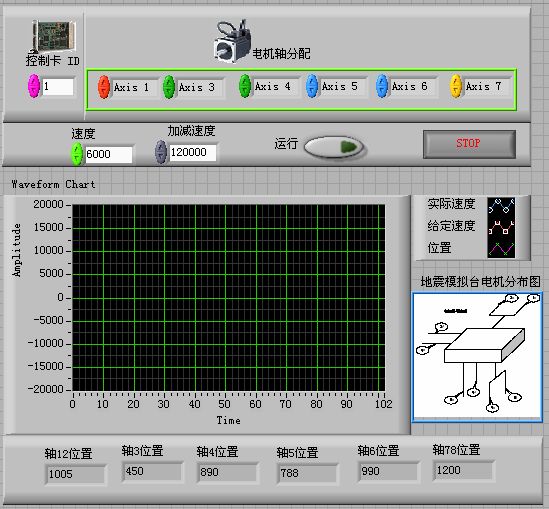549x509 pixels.
Task: Click the 加减速度 value field 120000
Action: pyautogui.click(x=193, y=152)
